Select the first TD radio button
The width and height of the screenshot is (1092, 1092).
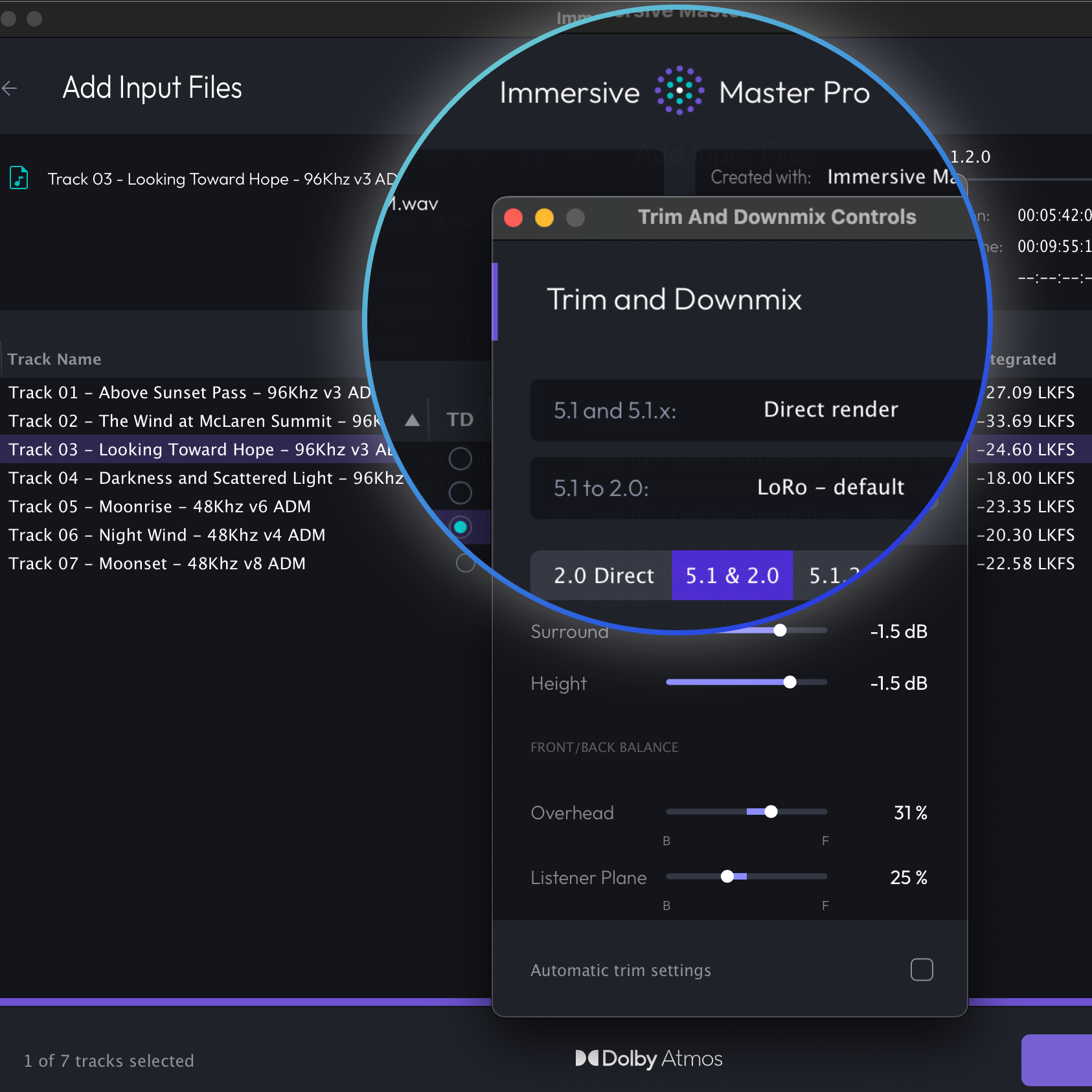tap(460, 459)
